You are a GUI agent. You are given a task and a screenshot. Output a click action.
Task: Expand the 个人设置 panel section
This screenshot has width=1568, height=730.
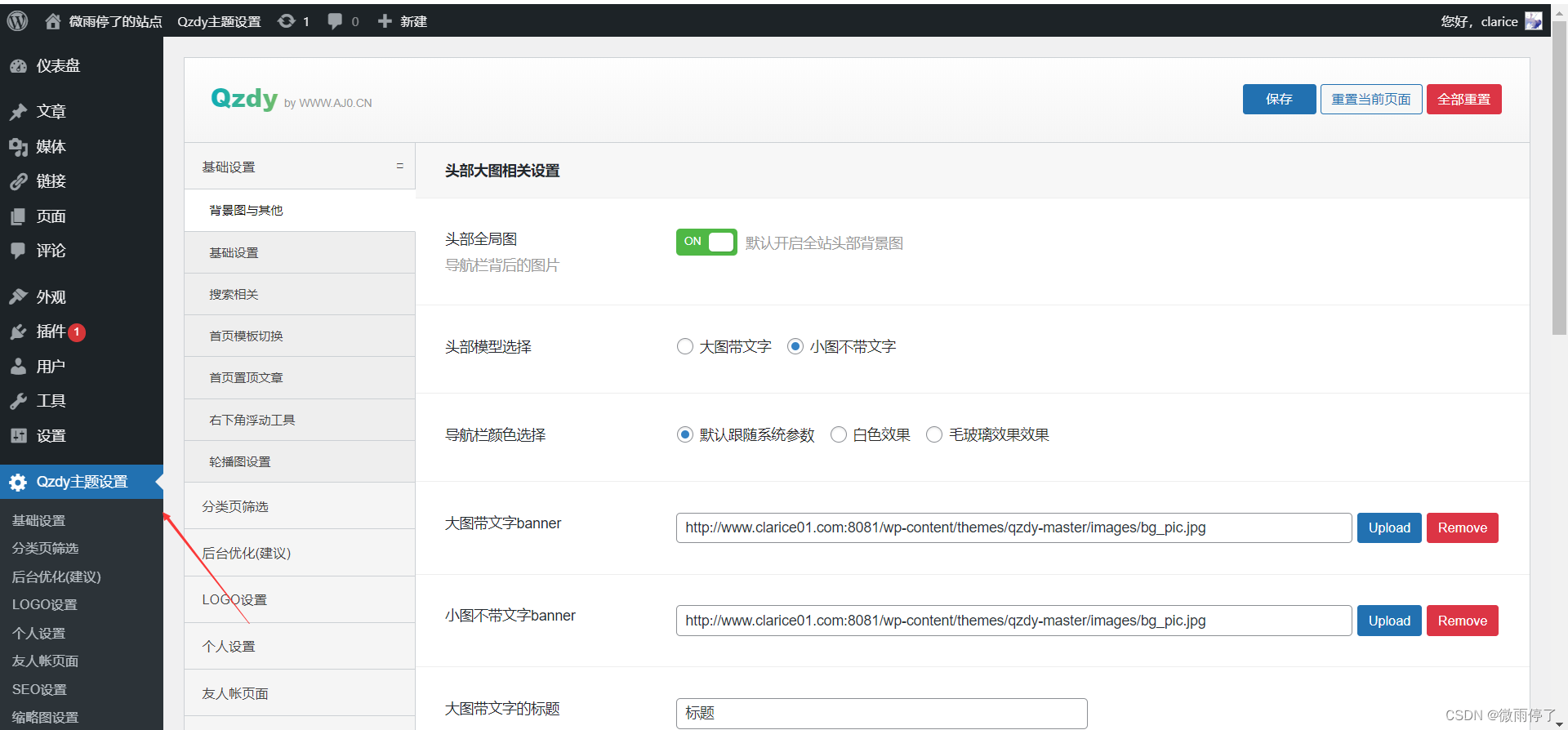tap(300, 646)
